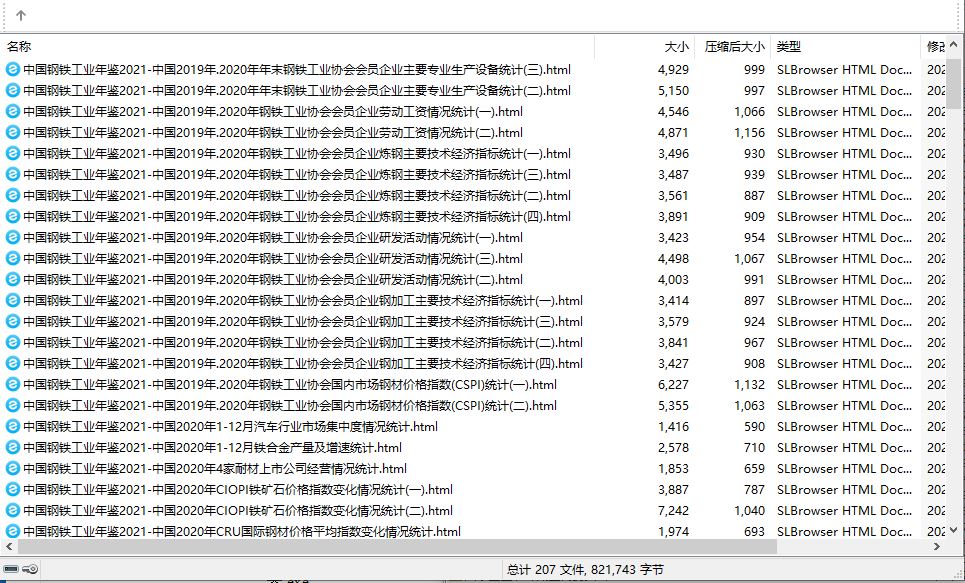
Task: Click the status text 总计 207 文件, 821,743 字节
Action: pos(585,569)
